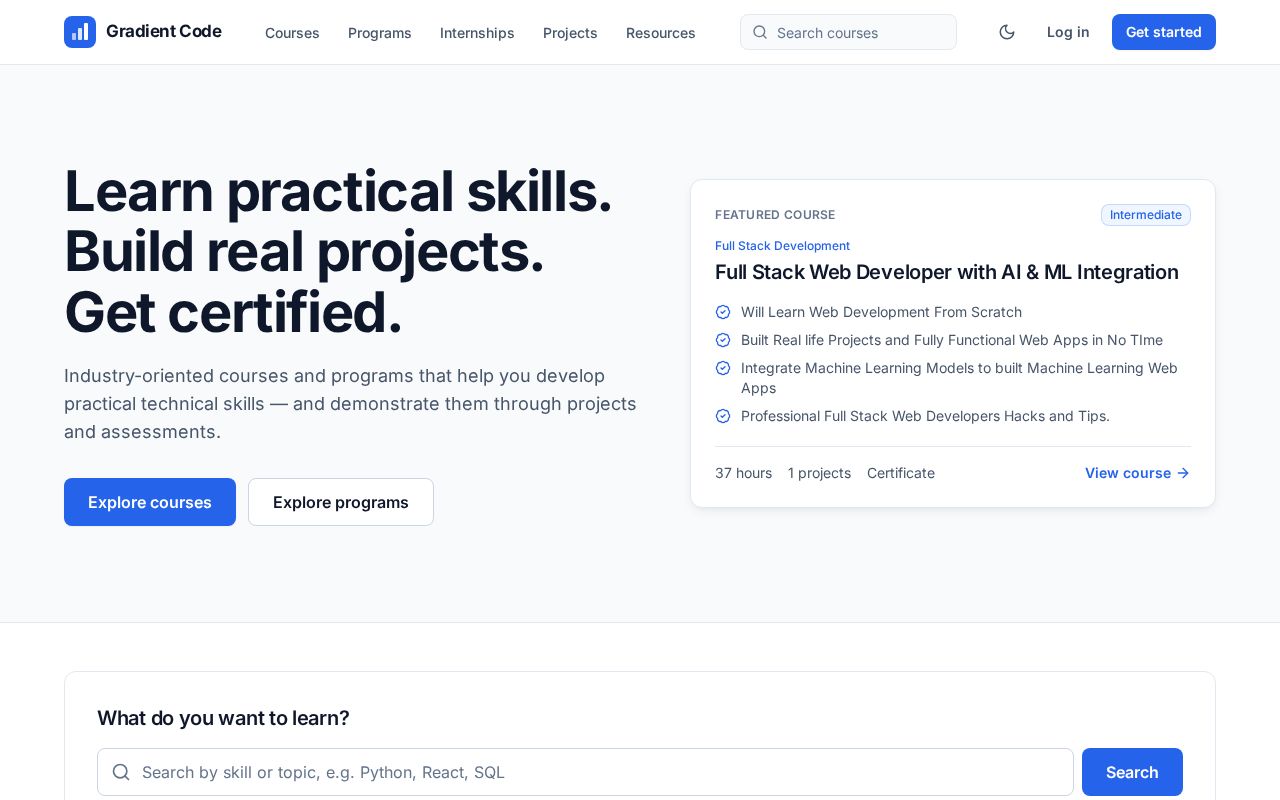Image resolution: width=1280 pixels, height=800 pixels.
Task: Go to the Internships page
Action: pyautogui.click(x=477, y=33)
